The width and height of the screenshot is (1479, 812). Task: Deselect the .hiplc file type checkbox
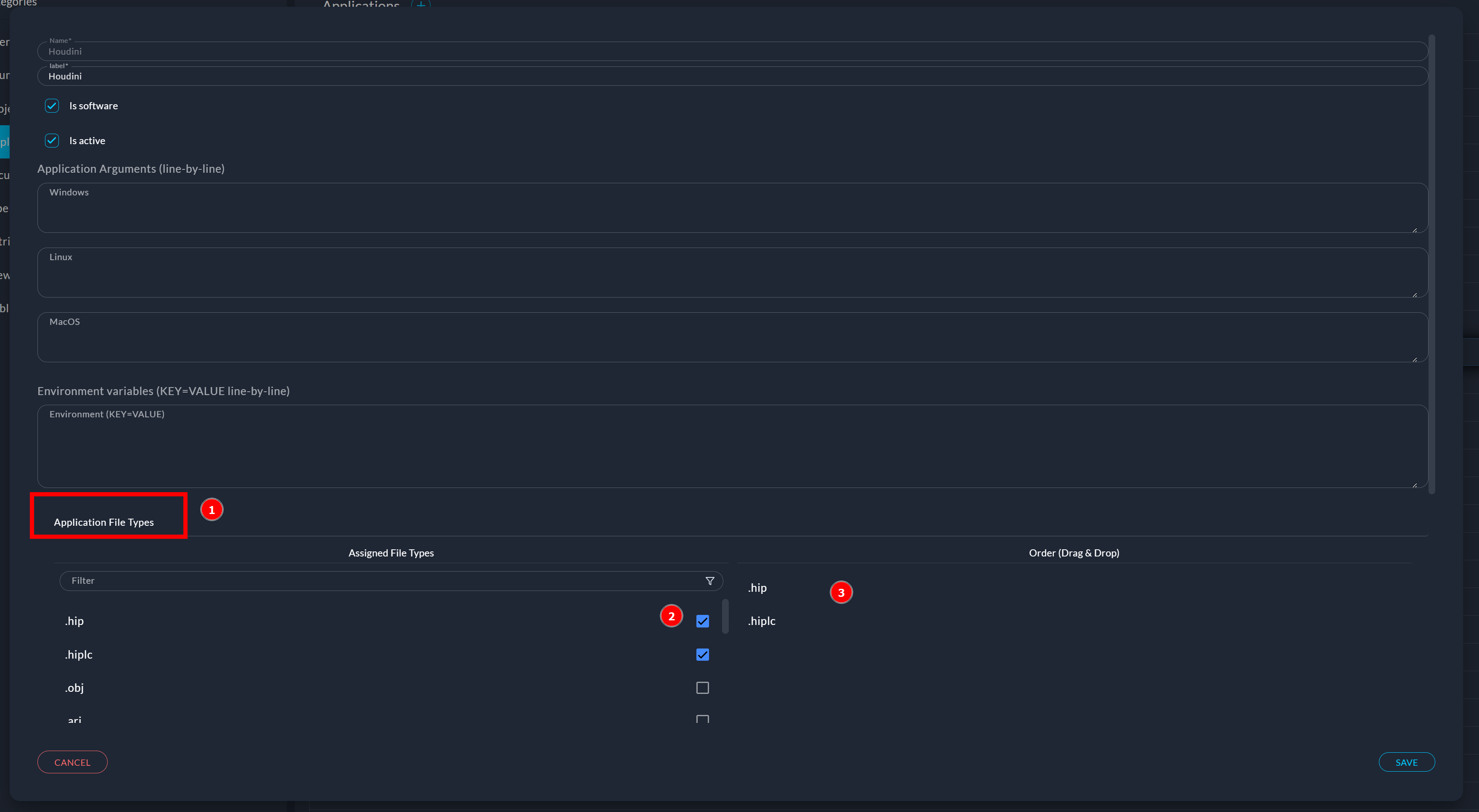[x=702, y=655]
